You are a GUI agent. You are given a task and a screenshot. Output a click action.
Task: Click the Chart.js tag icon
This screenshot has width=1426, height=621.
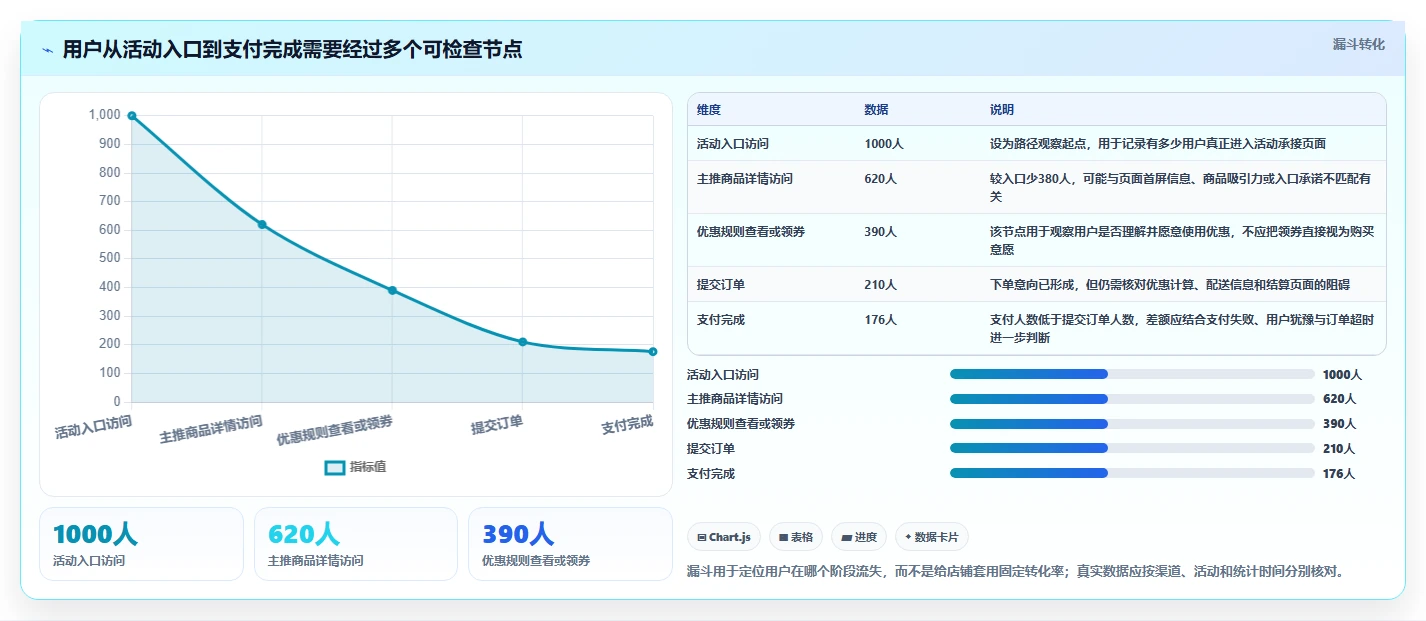tap(702, 538)
